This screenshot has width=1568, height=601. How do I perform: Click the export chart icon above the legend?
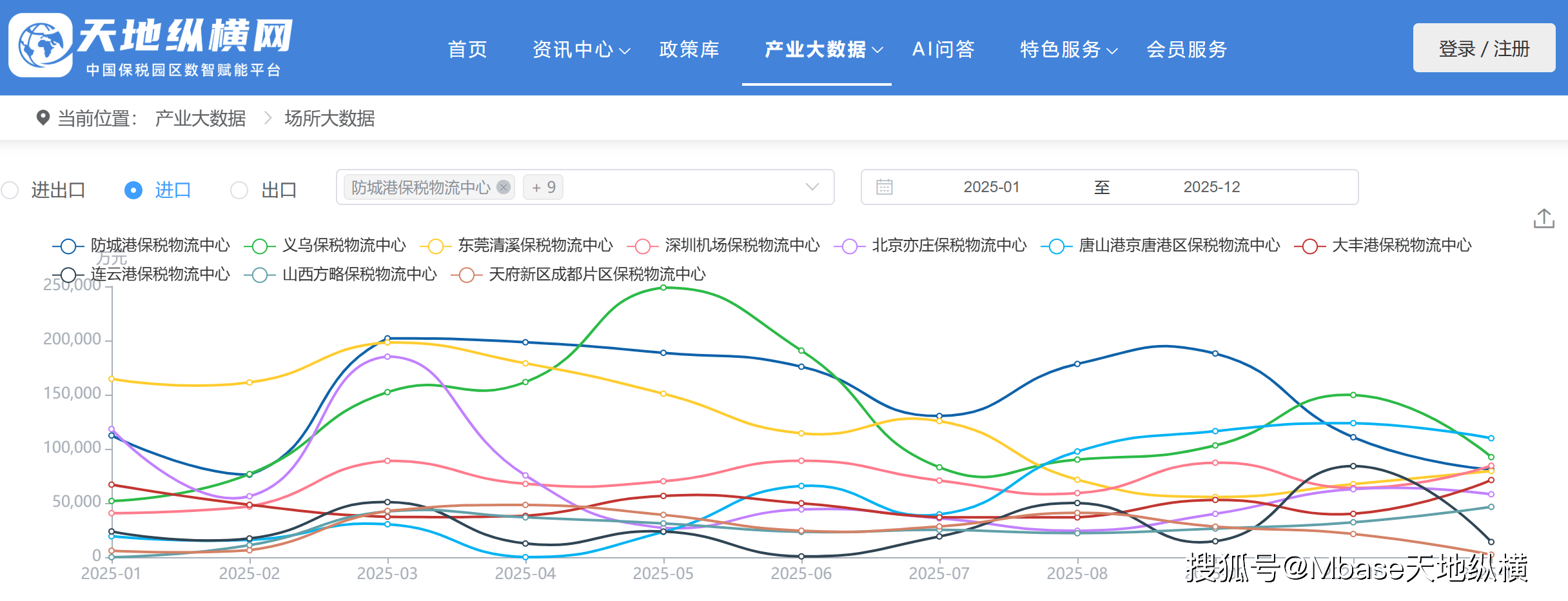(1544, 219)
